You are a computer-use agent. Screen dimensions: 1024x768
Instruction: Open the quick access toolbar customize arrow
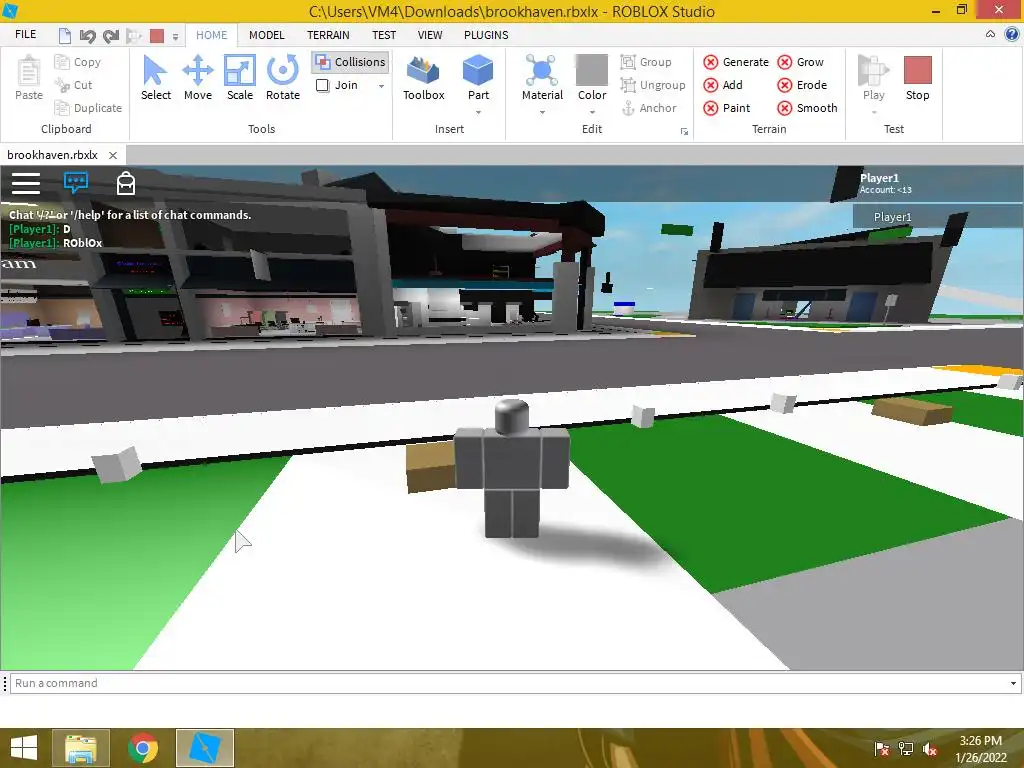pos(175,37)
